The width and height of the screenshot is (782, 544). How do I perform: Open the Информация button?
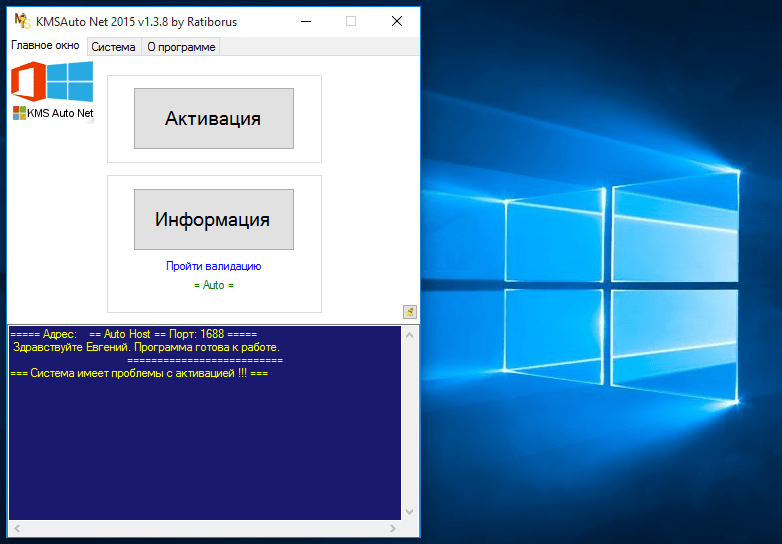(x=213, y=219)
